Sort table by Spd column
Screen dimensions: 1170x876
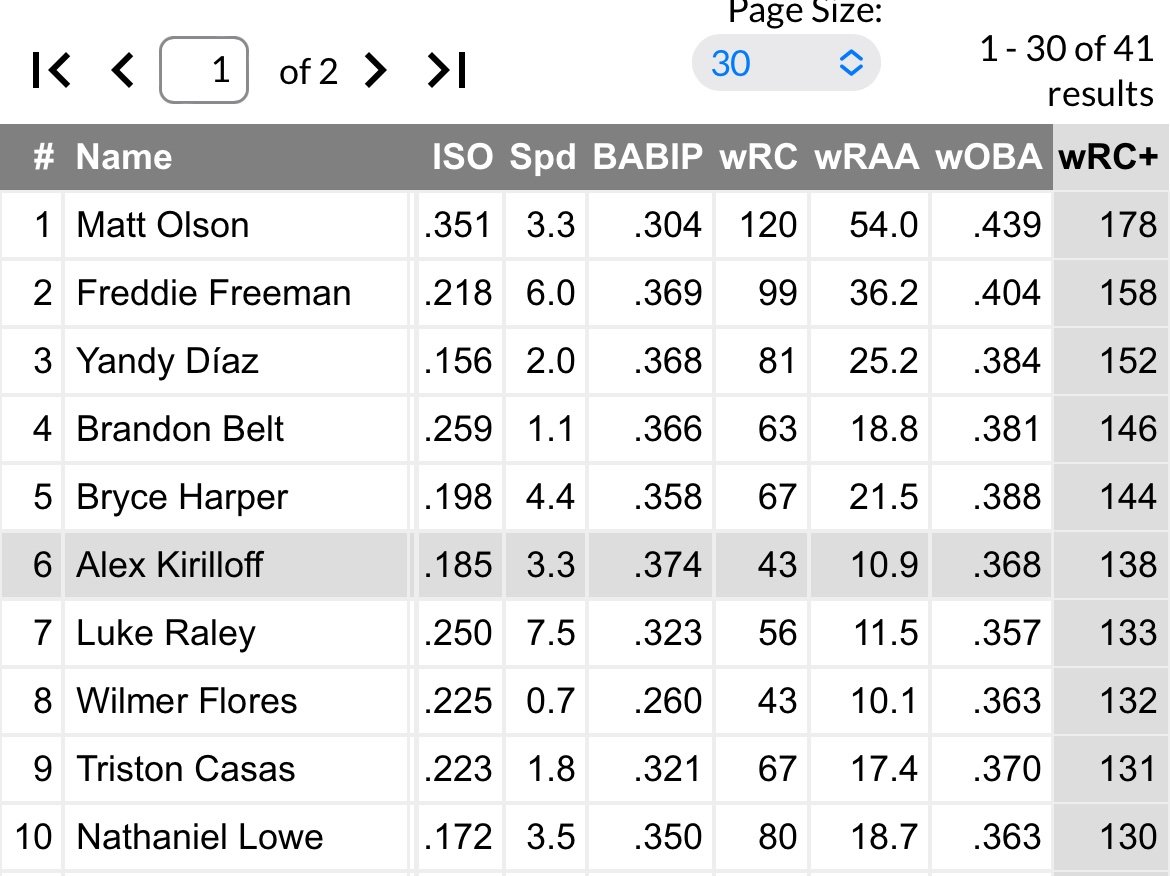(543, 157)
